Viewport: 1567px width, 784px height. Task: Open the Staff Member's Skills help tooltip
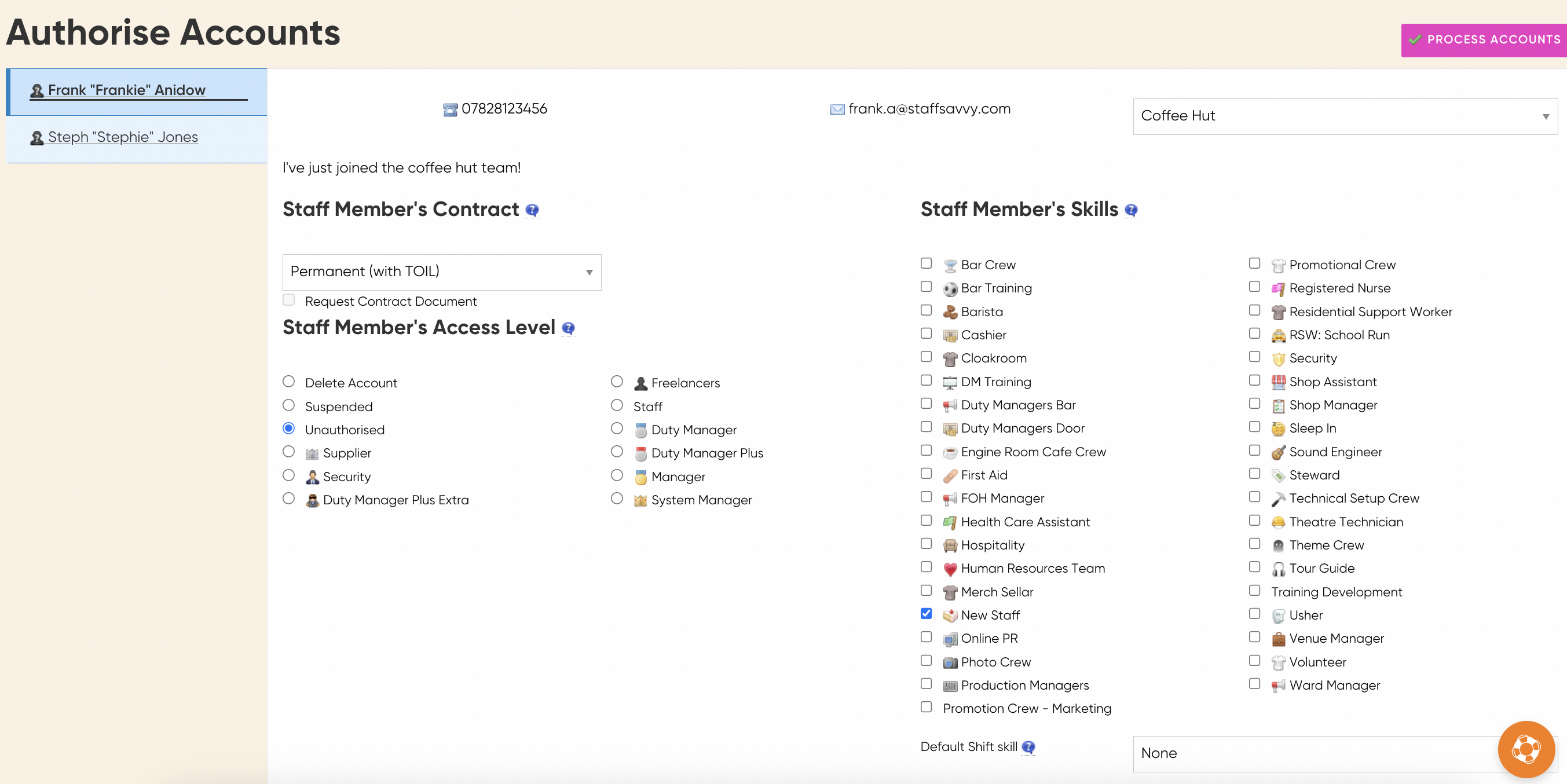(1132, 210)
